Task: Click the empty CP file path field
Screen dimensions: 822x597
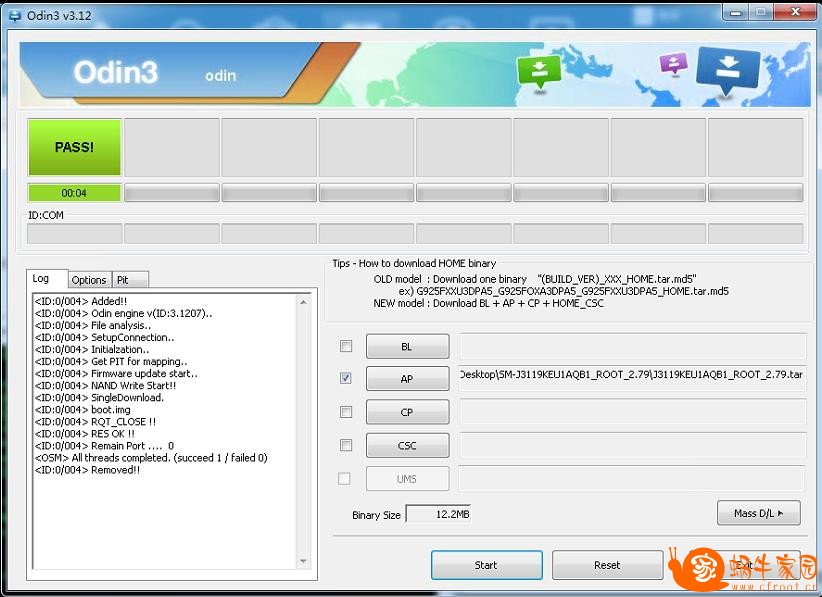Action: point(632,412)
